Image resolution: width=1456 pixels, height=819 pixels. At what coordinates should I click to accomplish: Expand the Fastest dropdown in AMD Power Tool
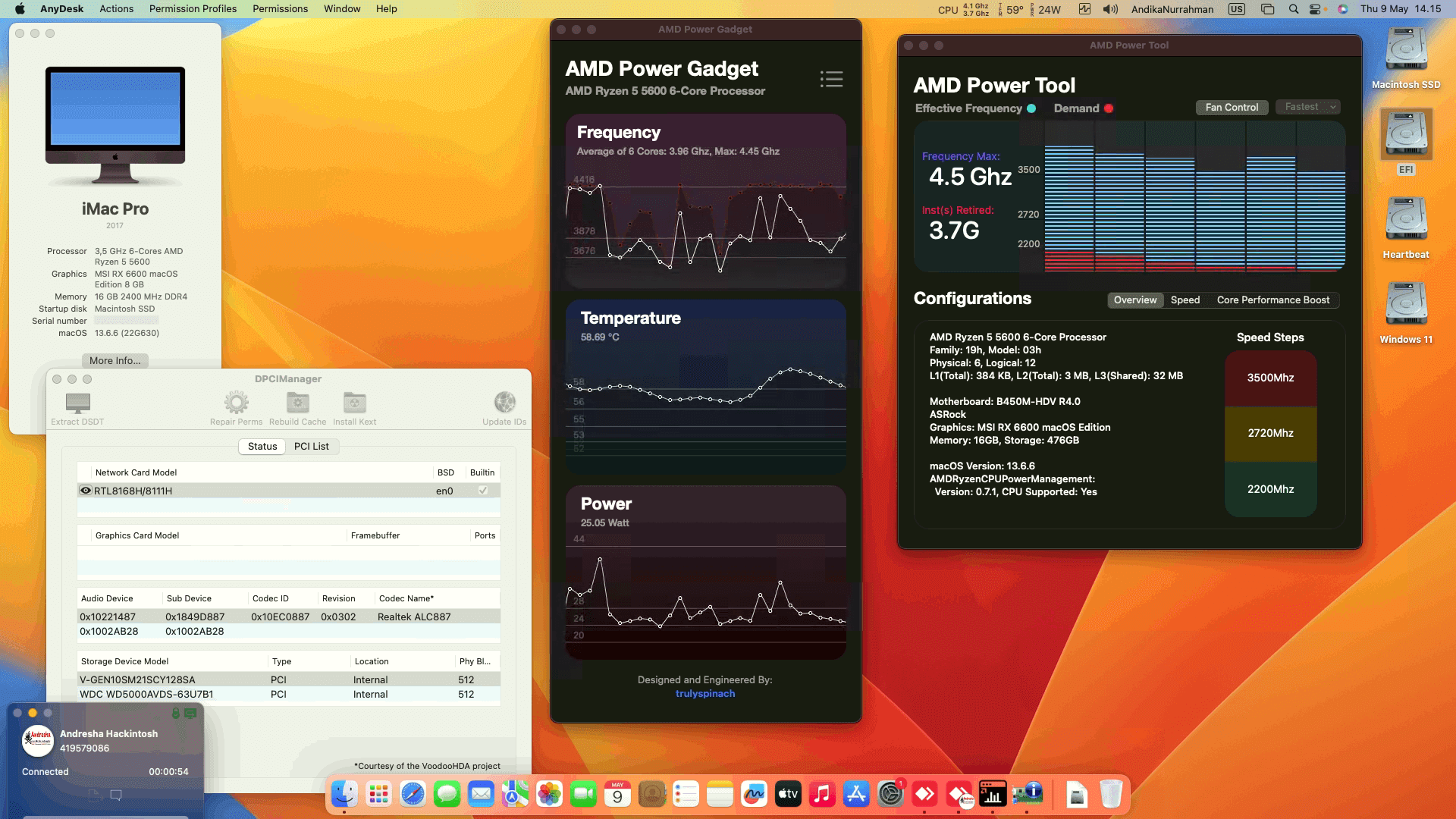(x=1309, y=107)
